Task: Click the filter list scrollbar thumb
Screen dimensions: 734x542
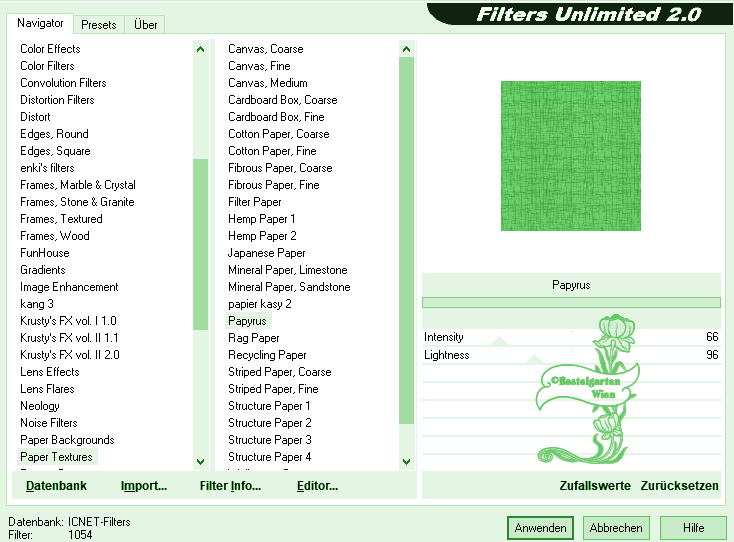Action: [406, 241]
